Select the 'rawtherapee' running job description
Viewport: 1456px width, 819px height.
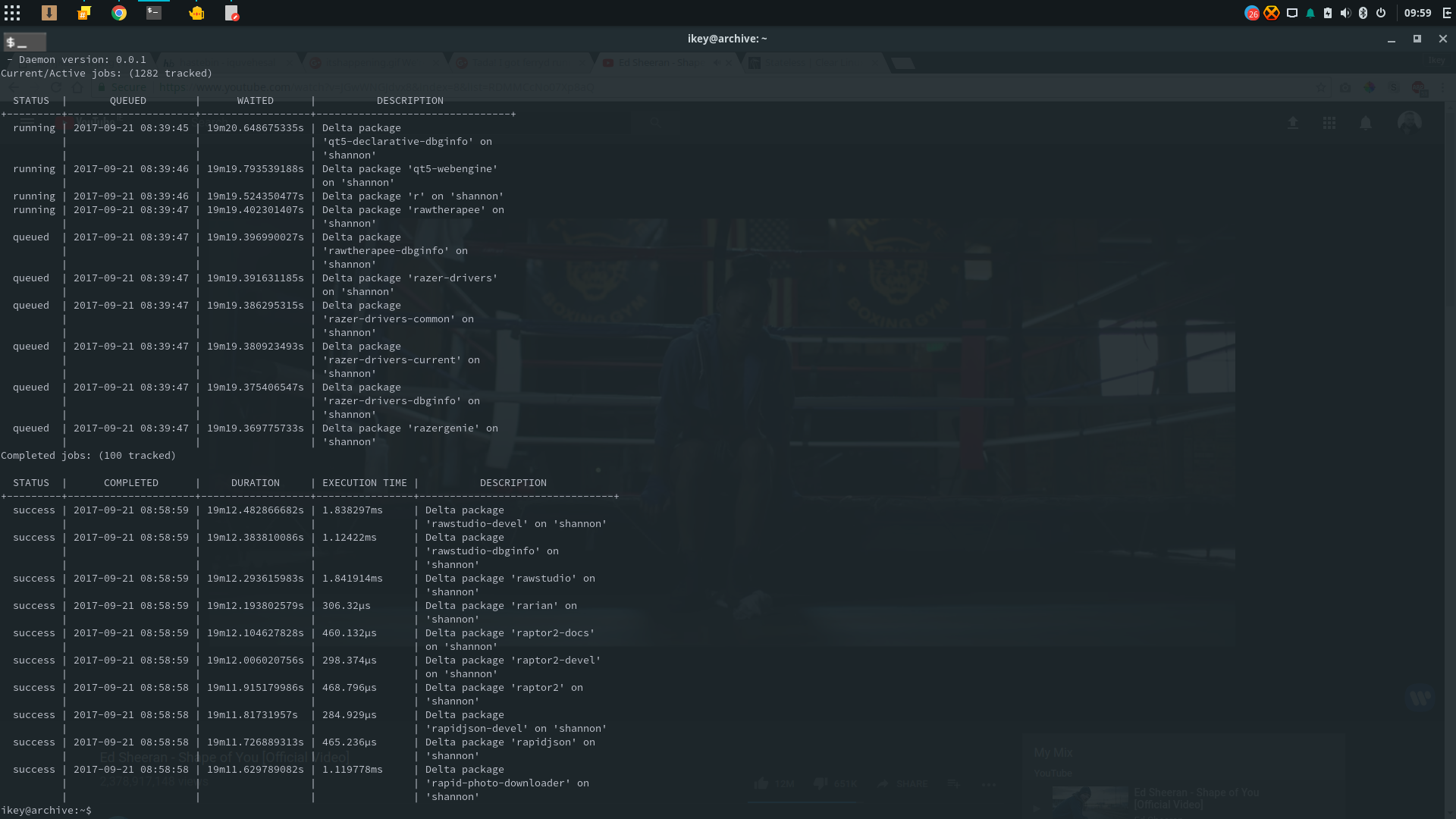(x=413, y=216)
